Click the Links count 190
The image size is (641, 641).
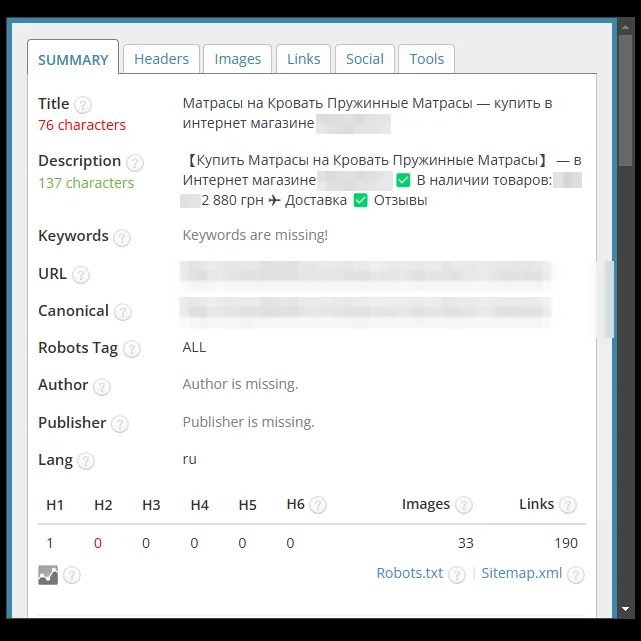pos(566,543)
